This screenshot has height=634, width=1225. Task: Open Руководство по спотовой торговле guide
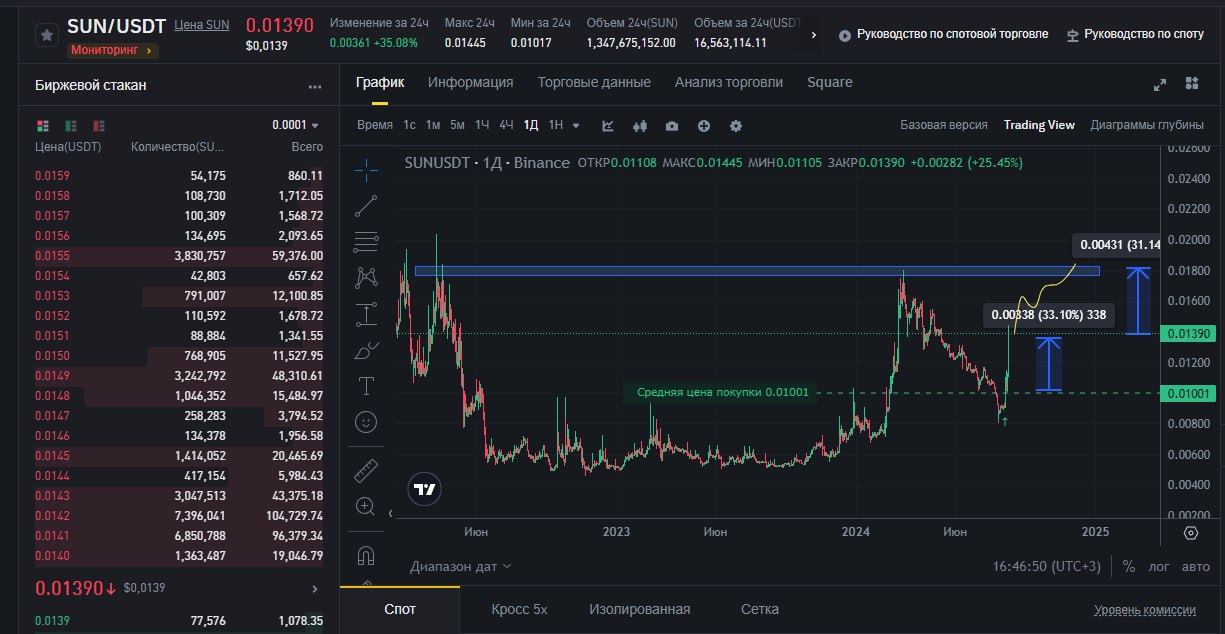click(943, 34)
